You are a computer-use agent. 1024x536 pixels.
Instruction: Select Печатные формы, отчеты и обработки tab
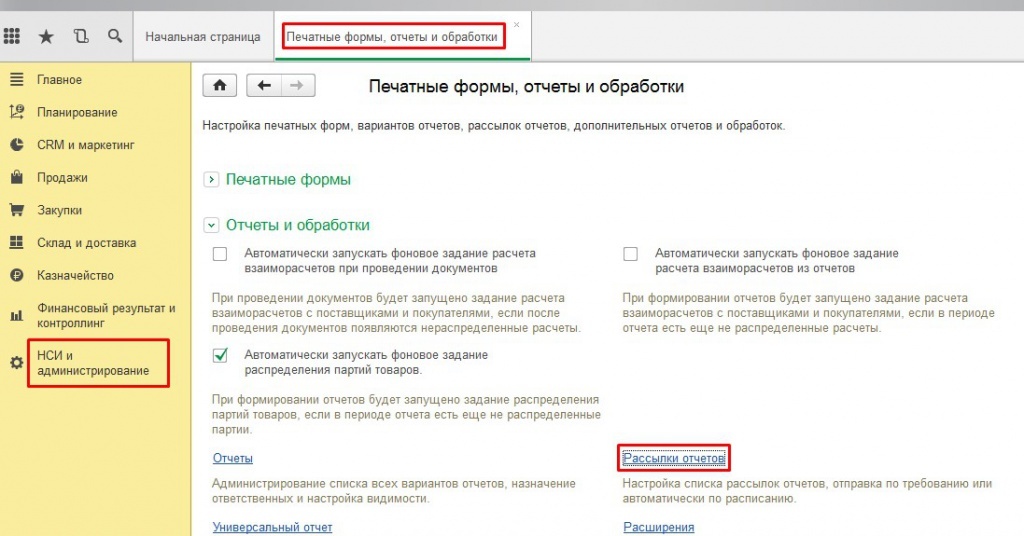click(x=392, y=37)
